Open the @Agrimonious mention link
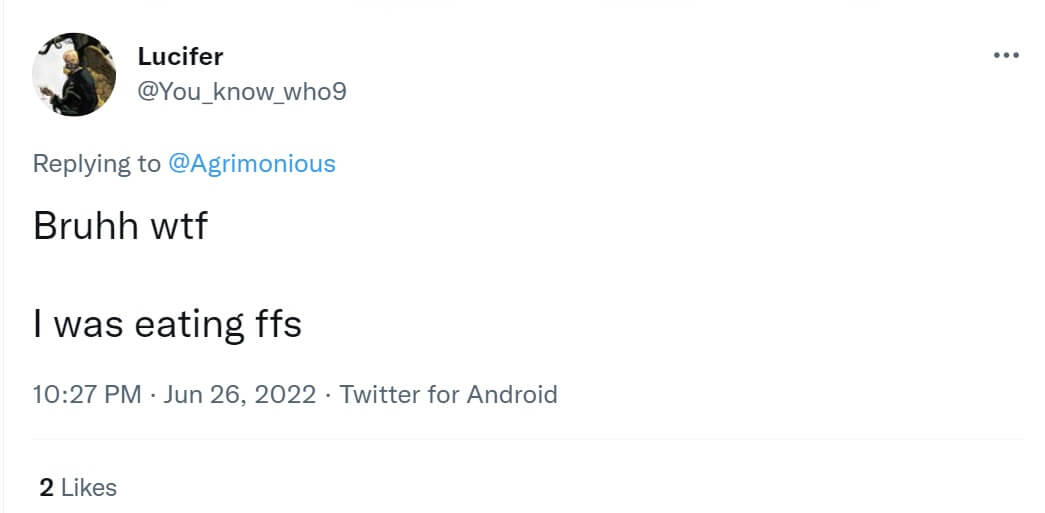 click(x=251, y=164)
